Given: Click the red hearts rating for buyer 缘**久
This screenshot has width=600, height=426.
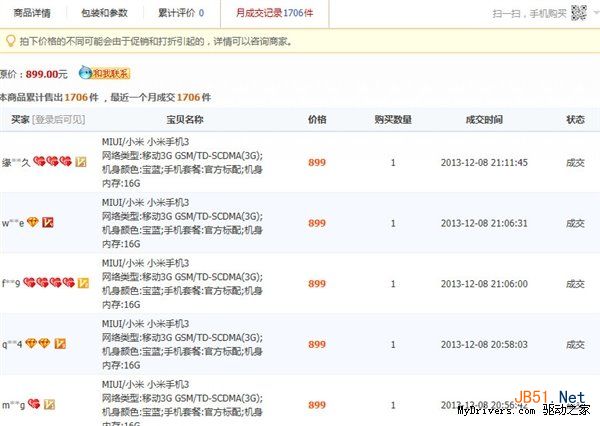Looking at the screenshot, I should point(52,162).
